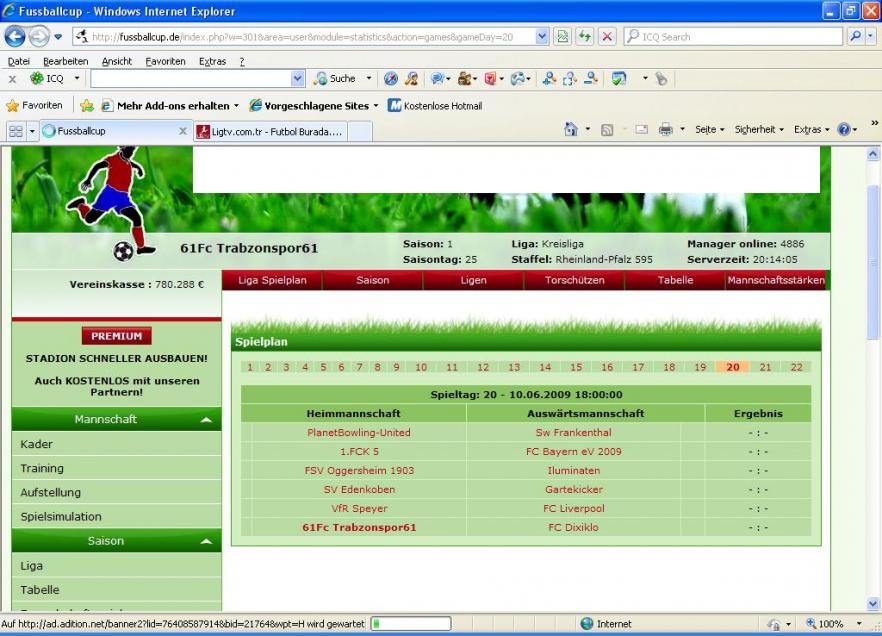Expand the Sicherheit menu dropdown
This screenshot has width=882, height=636.
761,130
